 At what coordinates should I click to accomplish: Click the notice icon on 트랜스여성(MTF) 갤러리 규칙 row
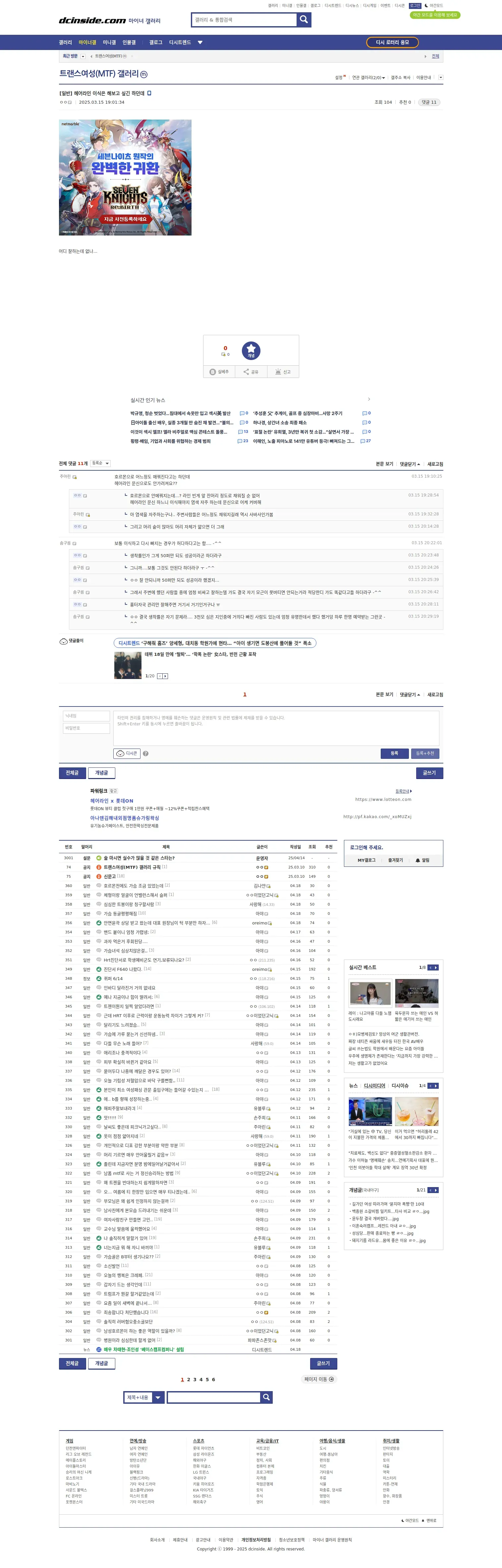[99, 867]
